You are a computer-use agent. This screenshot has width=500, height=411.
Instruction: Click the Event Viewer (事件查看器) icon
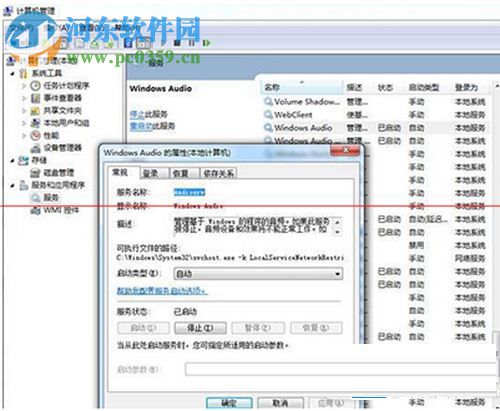tap(35, 98)
